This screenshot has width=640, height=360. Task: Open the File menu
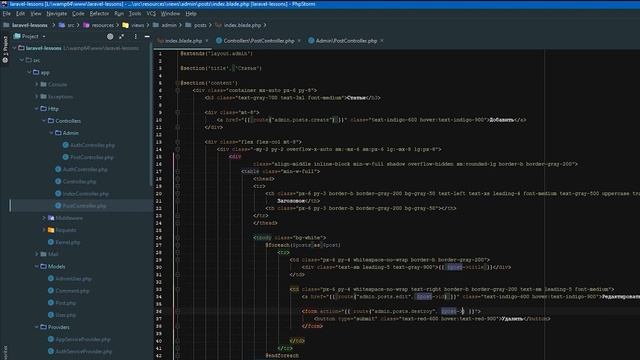pos(7,13)
